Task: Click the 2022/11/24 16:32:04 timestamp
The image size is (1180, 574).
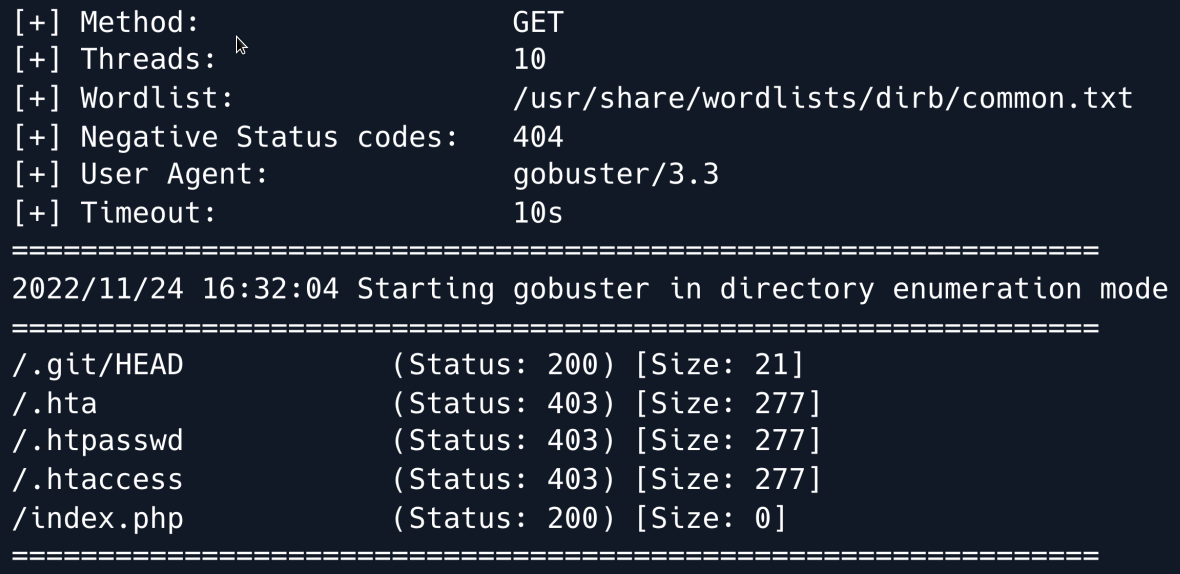Action: [175, 289]
